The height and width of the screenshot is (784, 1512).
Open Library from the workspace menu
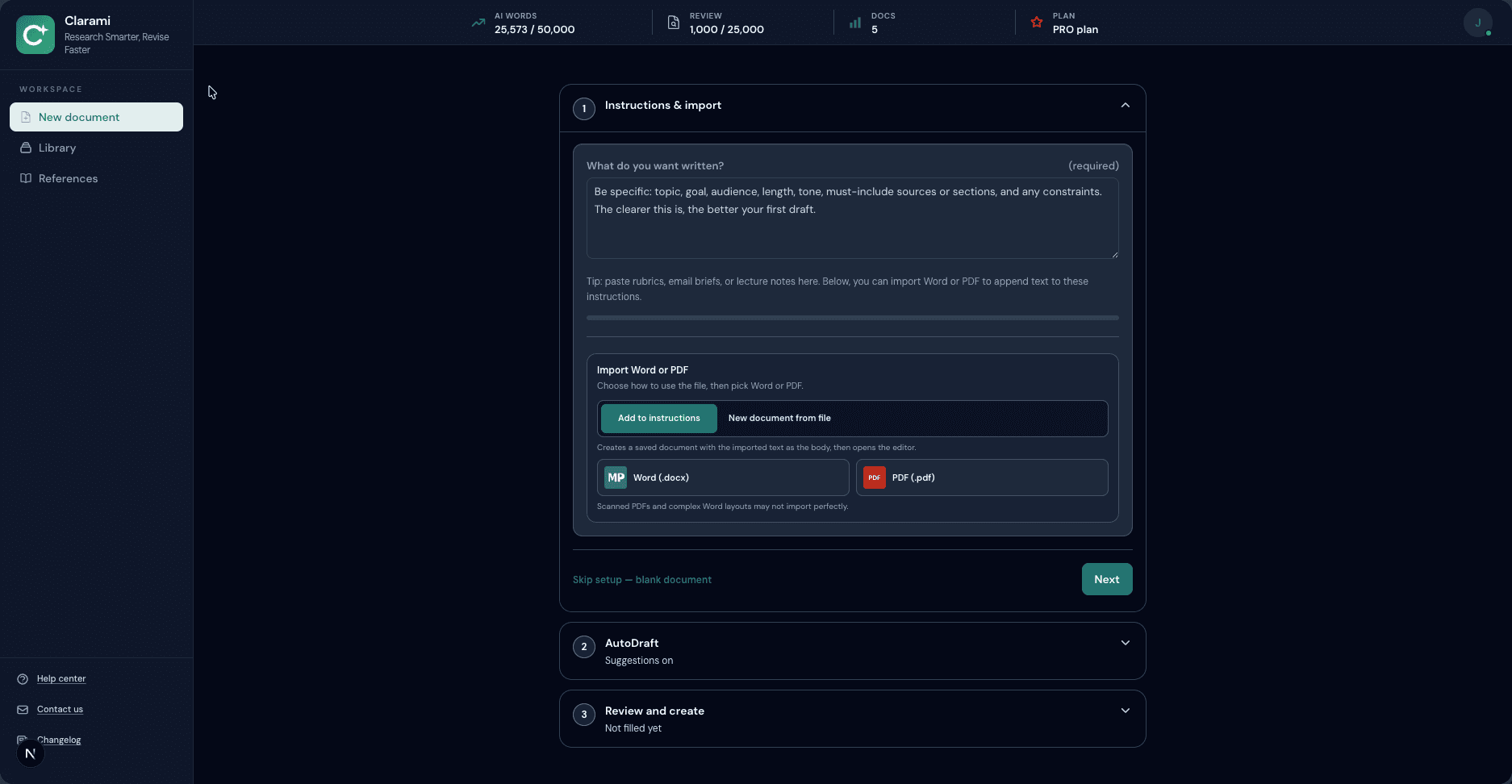point(56,148)
